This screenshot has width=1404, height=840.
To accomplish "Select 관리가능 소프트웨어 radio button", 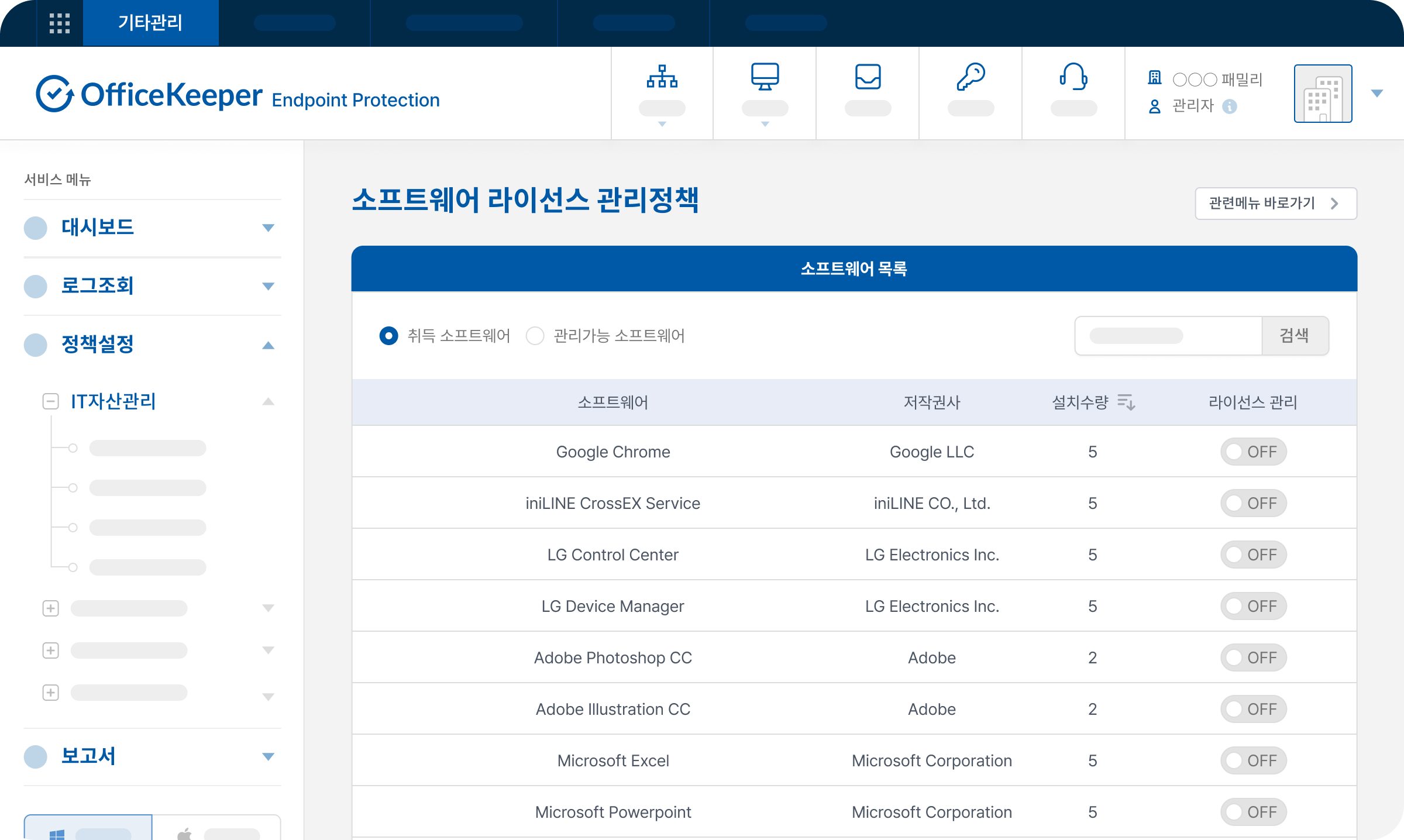I will 535,336.
